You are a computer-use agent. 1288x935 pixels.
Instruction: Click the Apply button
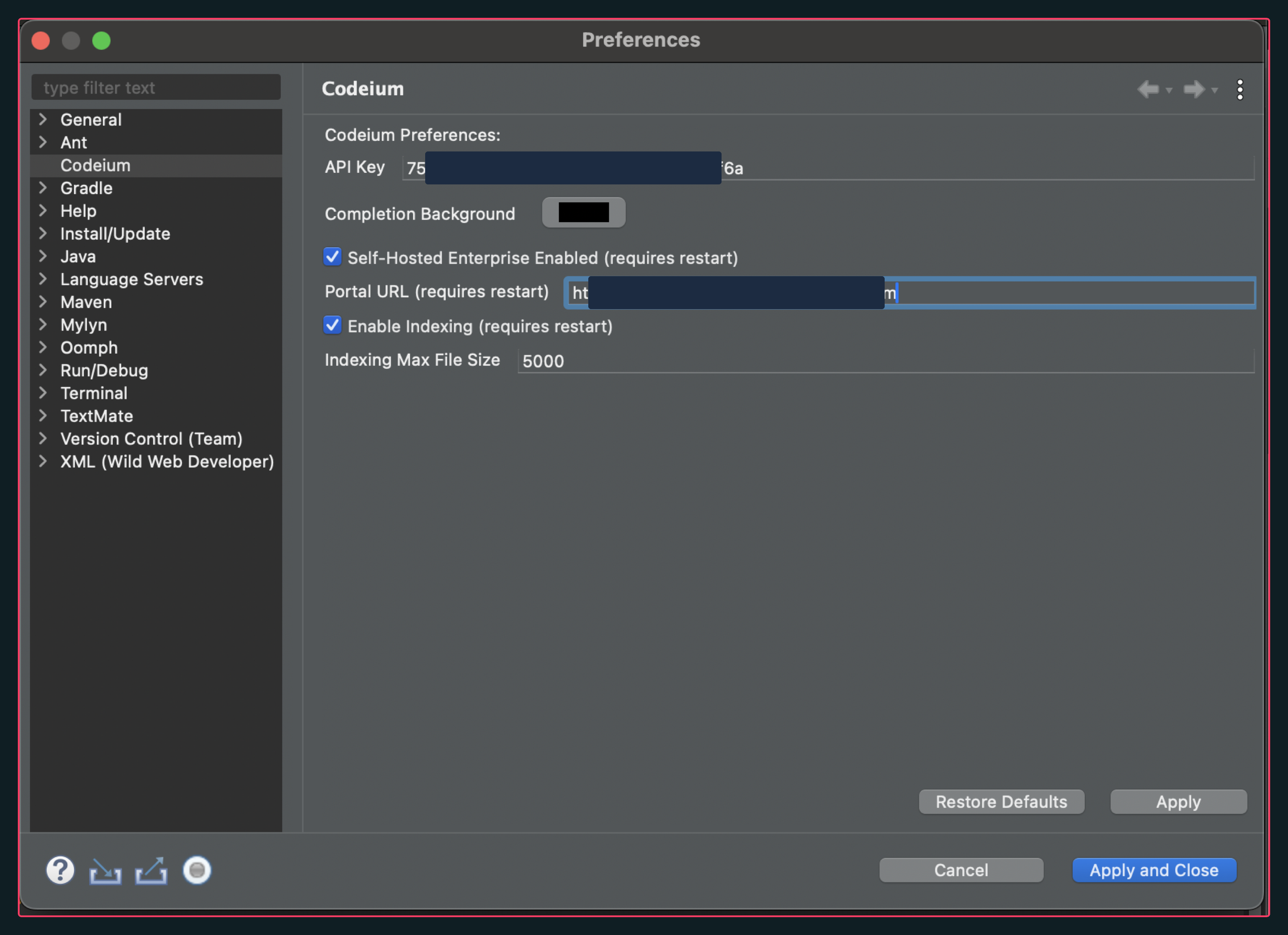coord(1178,802)
